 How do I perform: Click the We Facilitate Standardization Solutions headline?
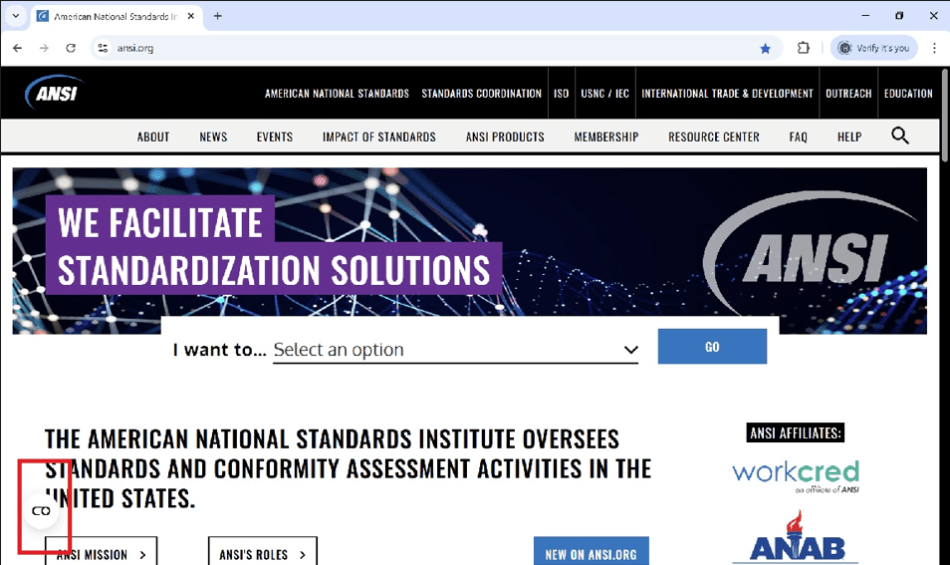(x=274, y=245)
